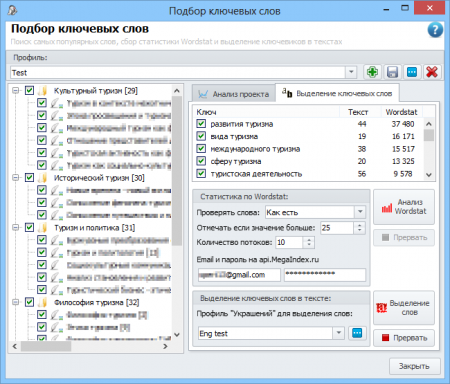
Task: Uncheck the Философия туризма [32] checkbox
Action: (29, 302)
